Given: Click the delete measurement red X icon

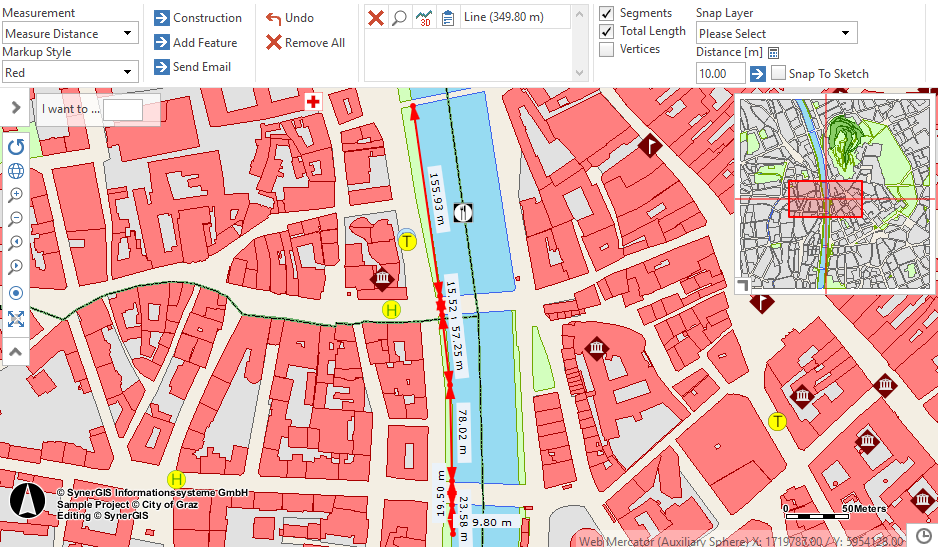Looking at the screenshot, I should (376, 18).
